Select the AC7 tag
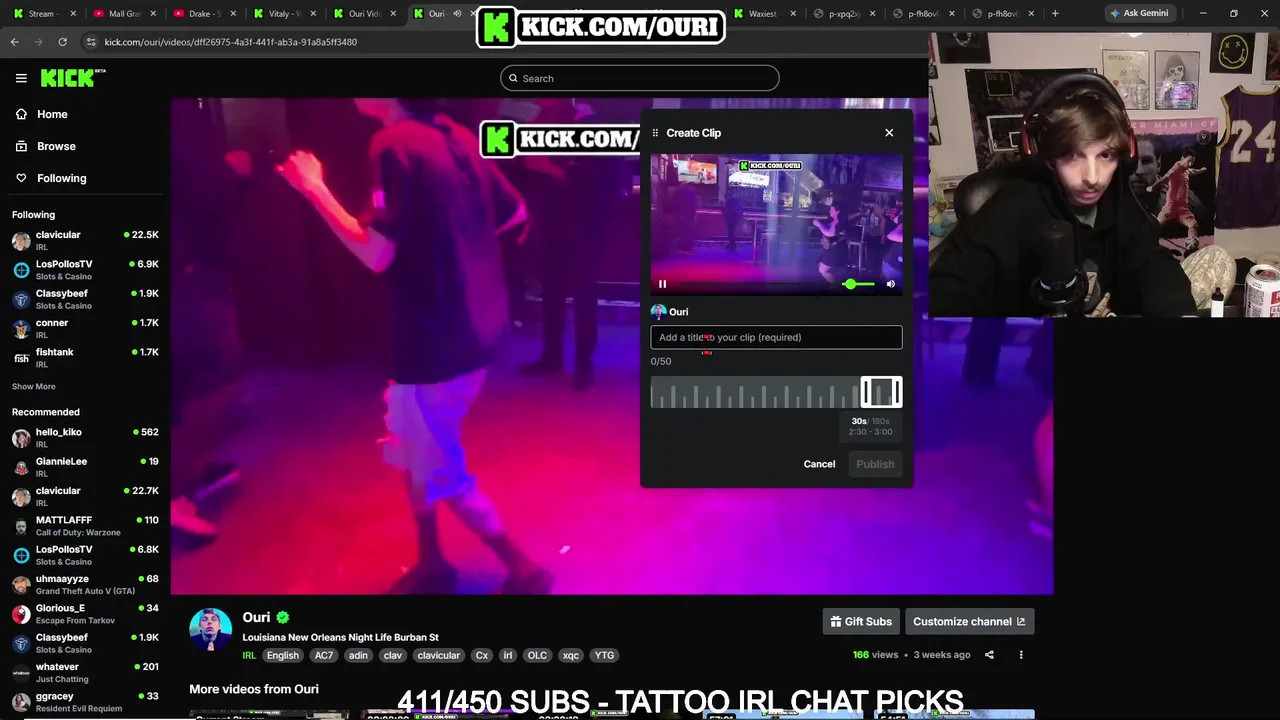The height and width of the screenshot is (720, 1280). click(324, 655)
